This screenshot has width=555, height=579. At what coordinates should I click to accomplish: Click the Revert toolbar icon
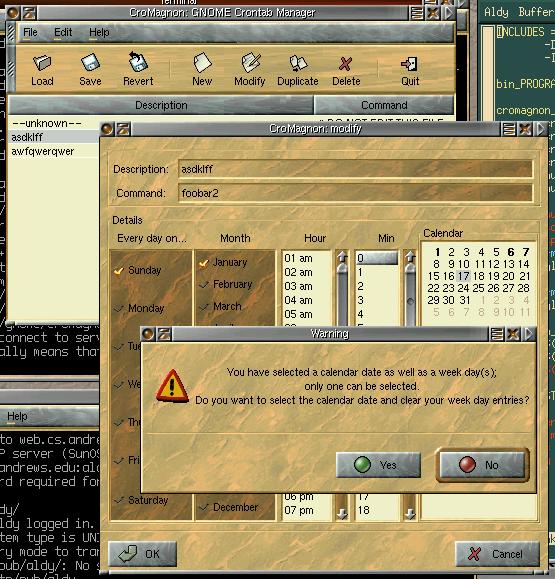coord(138,62)
